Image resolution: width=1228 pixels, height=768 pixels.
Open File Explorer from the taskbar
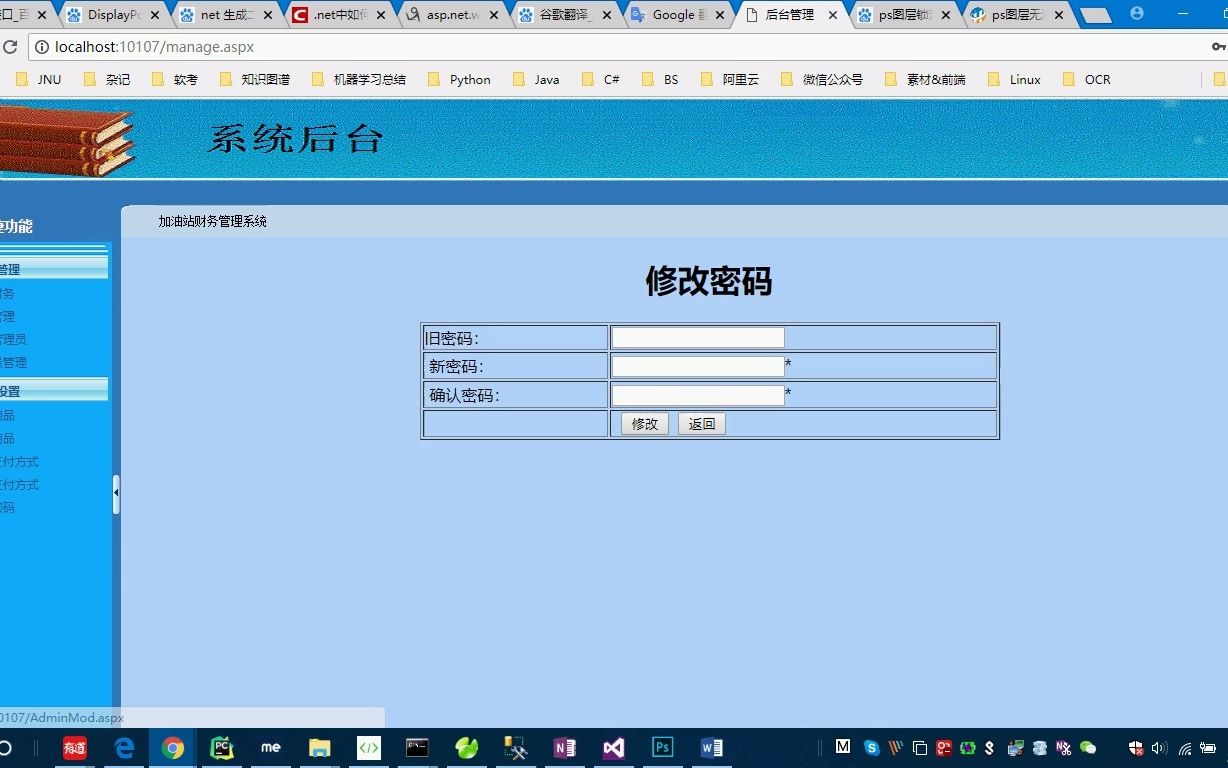tap(319, 747)
